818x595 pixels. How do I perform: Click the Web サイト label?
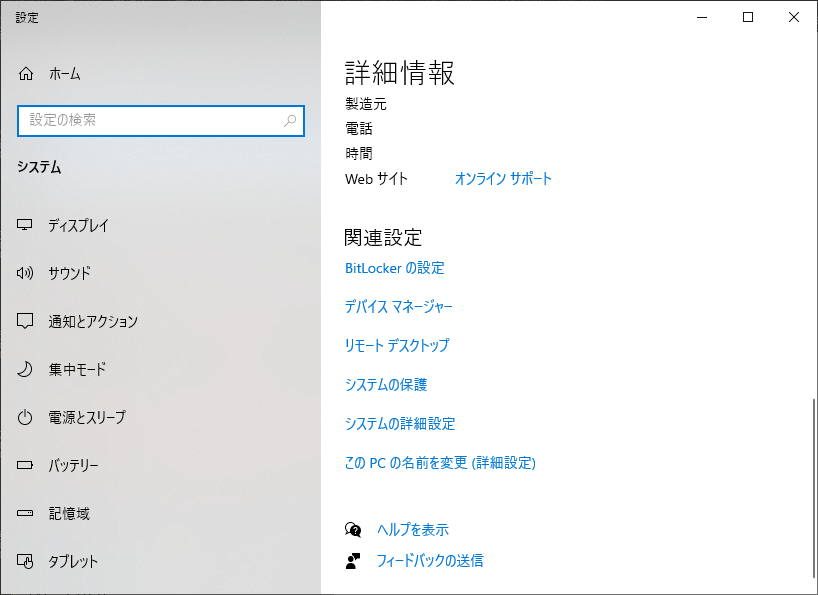coord(376,179)
